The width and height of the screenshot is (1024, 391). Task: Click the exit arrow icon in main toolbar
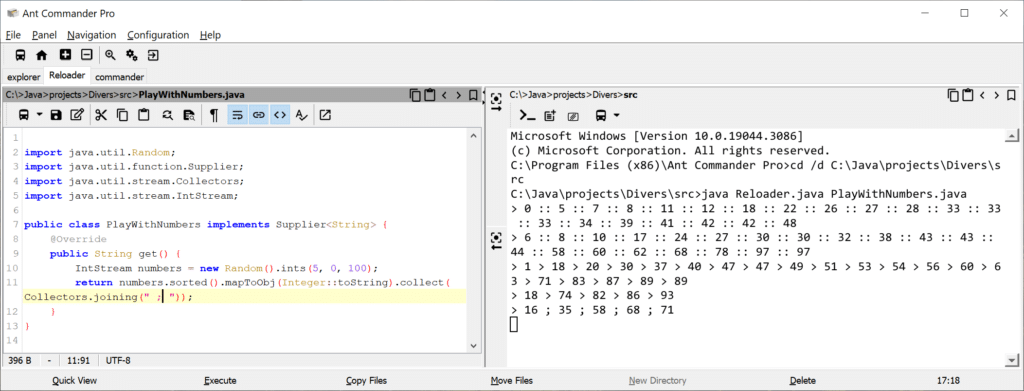point(153,55)
